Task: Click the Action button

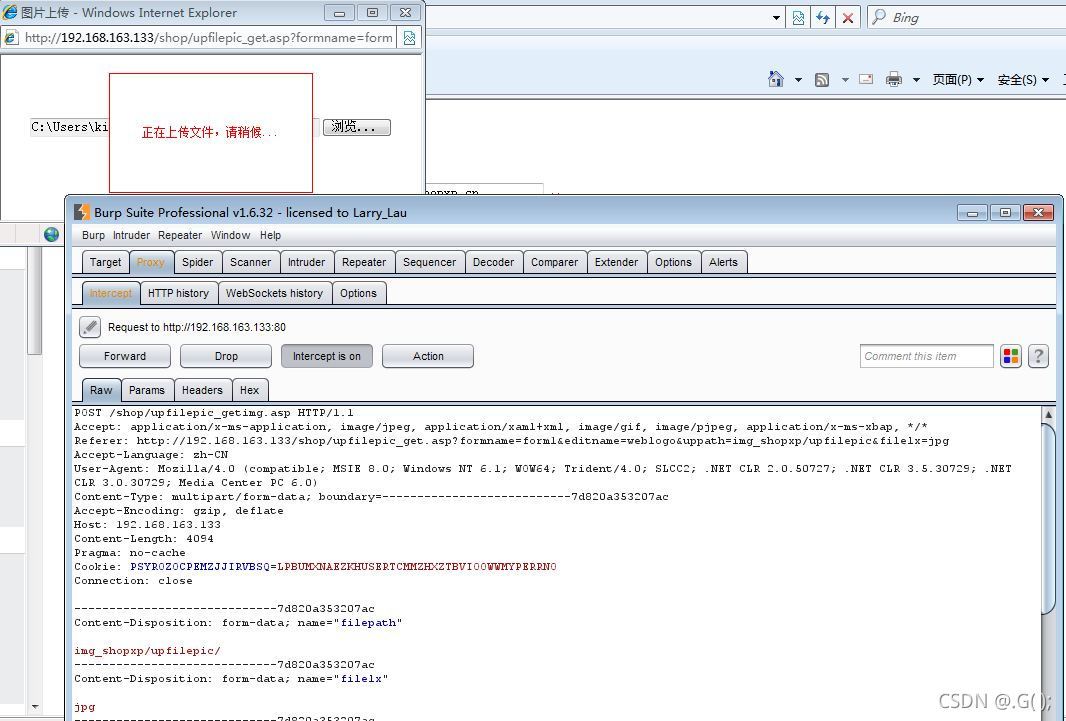Action: pyautogui.click(x=428, y=356)
